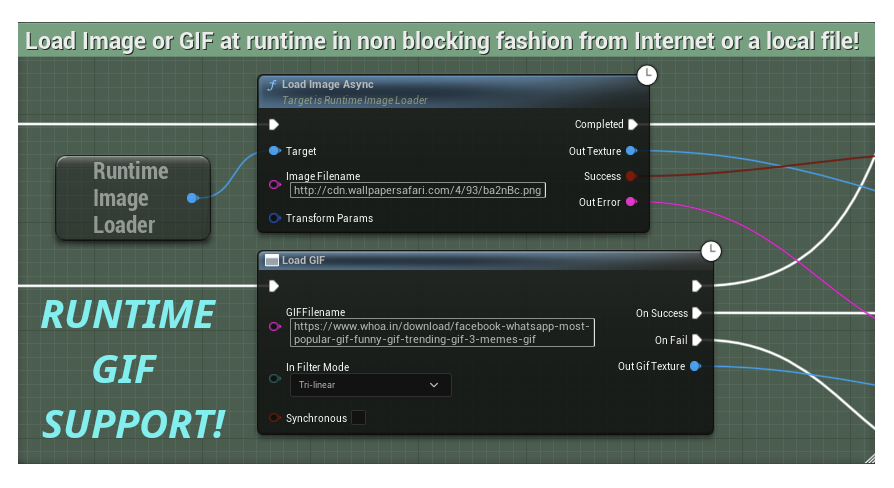
Task: Click the On Success execution pin
Action: 697,313
